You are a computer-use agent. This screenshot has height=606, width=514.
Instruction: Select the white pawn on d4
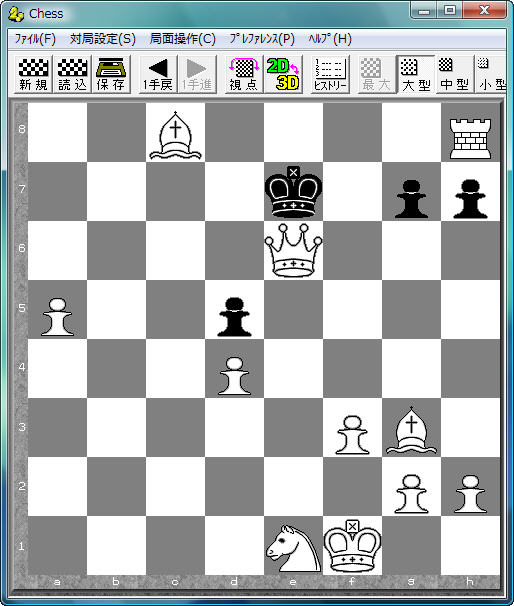(234, 376)
